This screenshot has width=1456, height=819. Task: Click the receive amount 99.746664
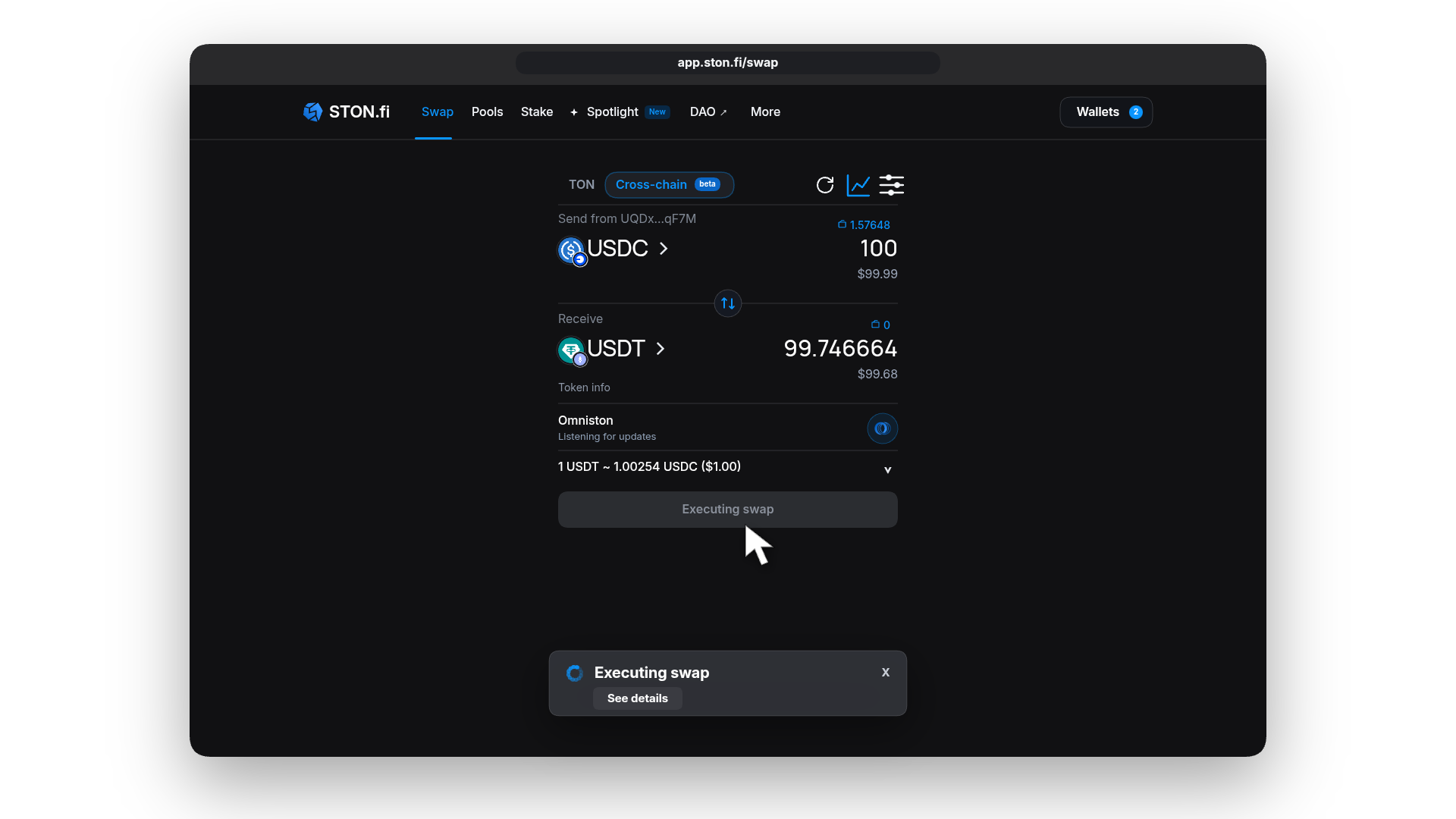point(840,348)
